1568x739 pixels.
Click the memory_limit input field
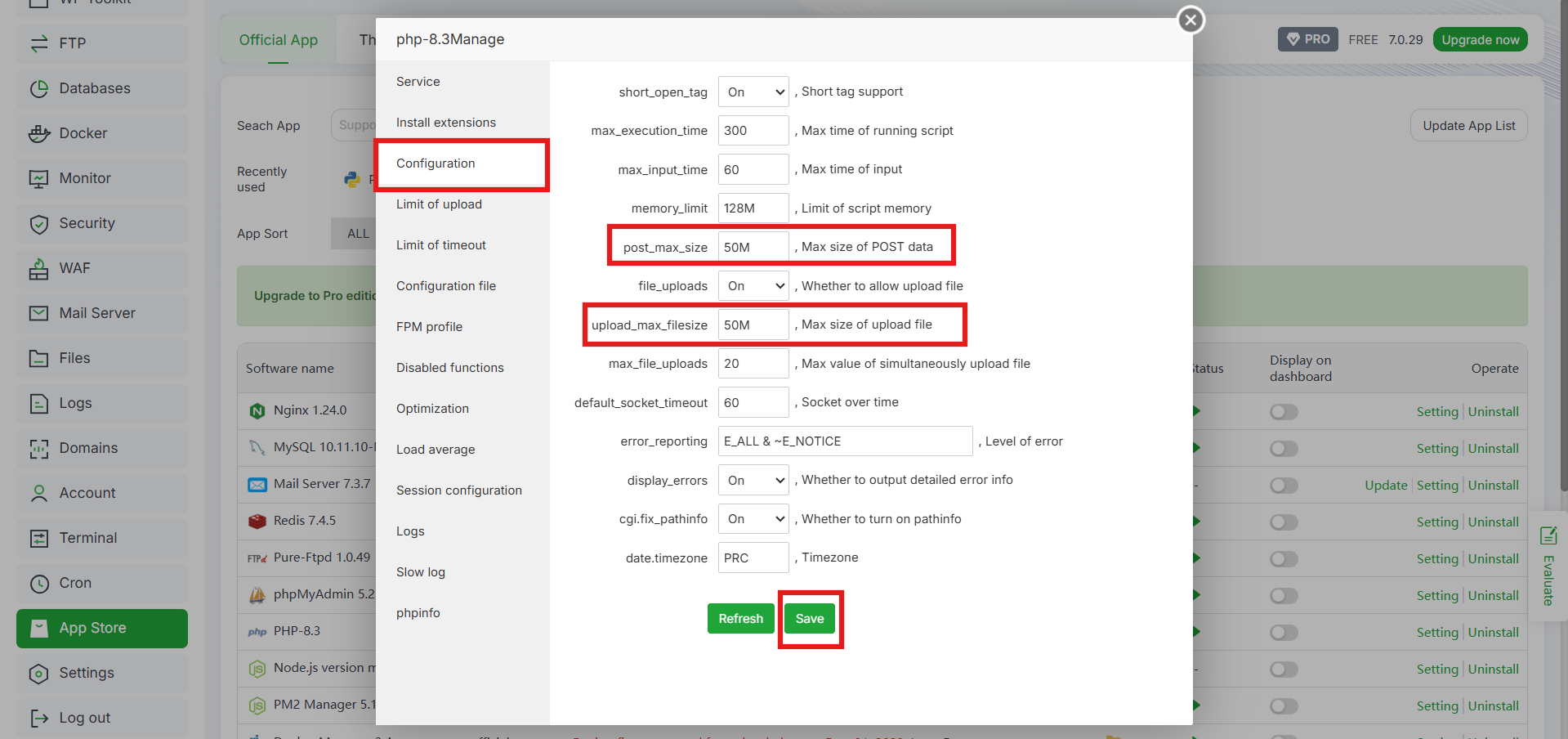[x=753, y=208]
